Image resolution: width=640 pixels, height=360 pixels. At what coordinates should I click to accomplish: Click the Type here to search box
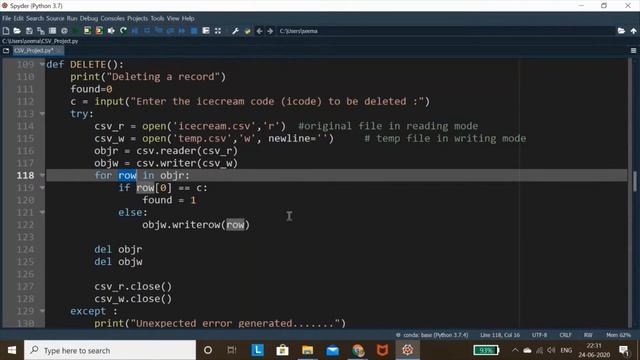(110, 350)
